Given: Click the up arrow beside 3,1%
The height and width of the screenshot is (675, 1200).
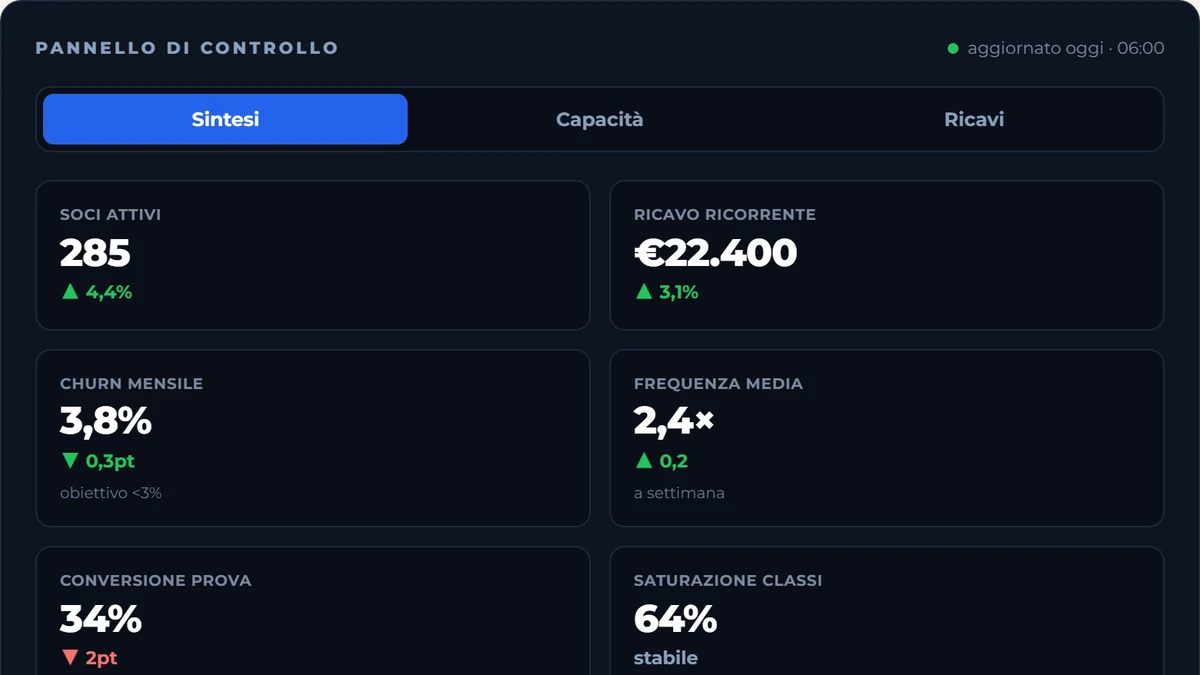Looking at the screenshot, I should (x=643, y=292).
